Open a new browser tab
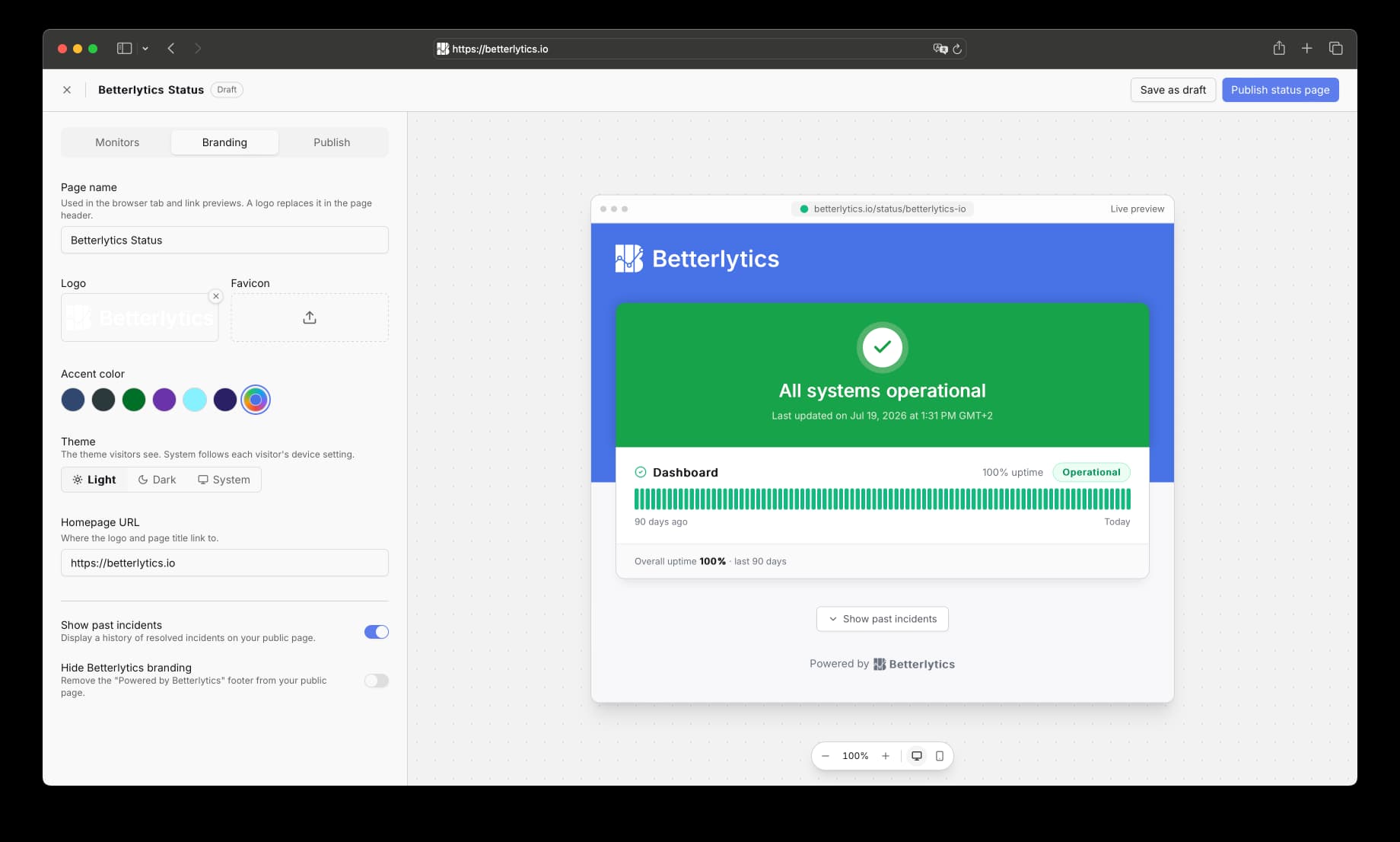The height and width of the screenshot is (842, 1400). click(1307, 48)
